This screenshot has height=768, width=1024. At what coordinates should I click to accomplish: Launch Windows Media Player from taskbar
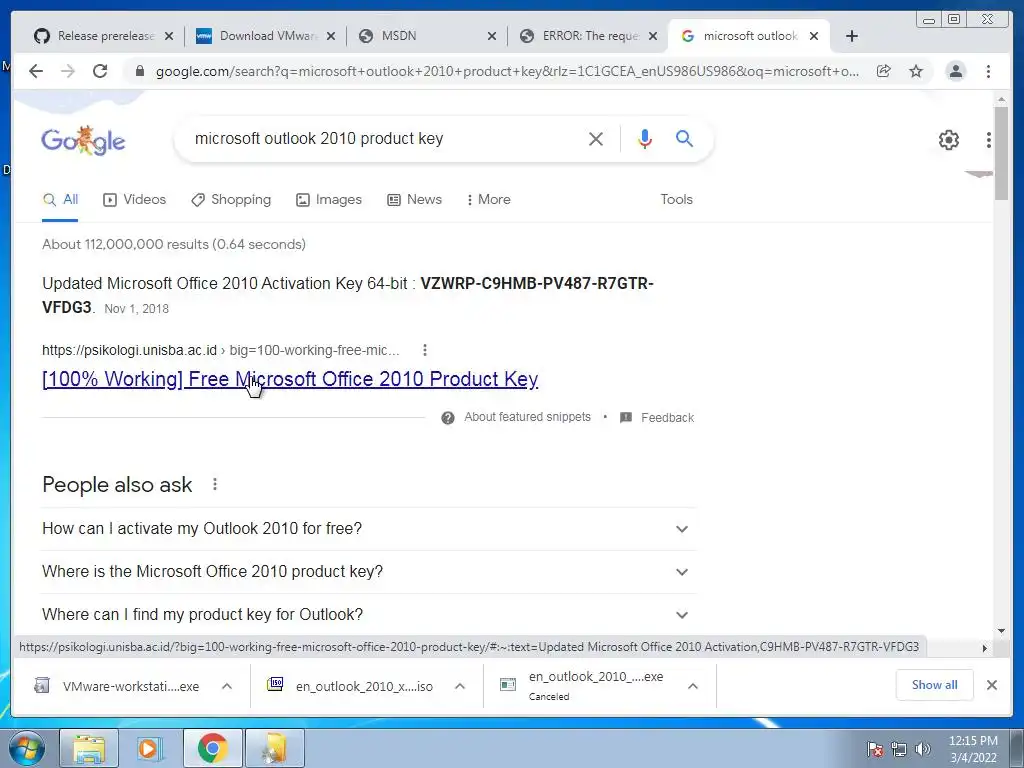[x=150, y=748]
